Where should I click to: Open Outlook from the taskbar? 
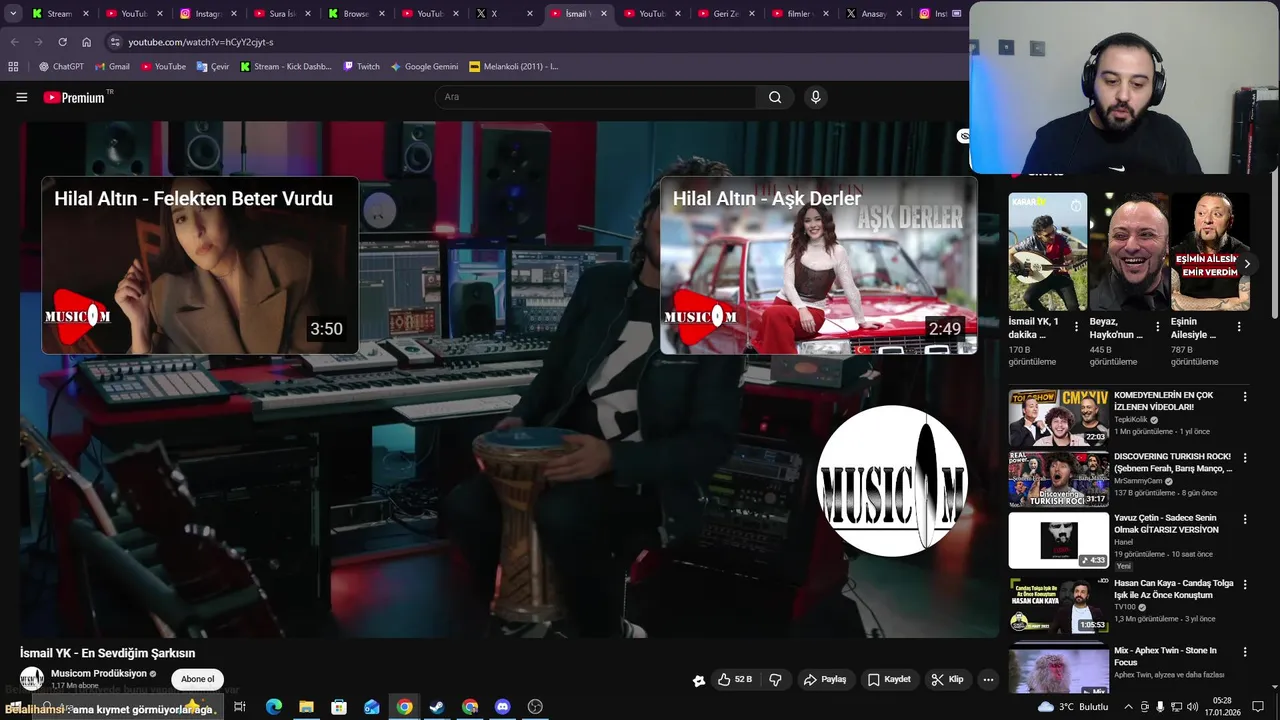(x=372, y=706)
